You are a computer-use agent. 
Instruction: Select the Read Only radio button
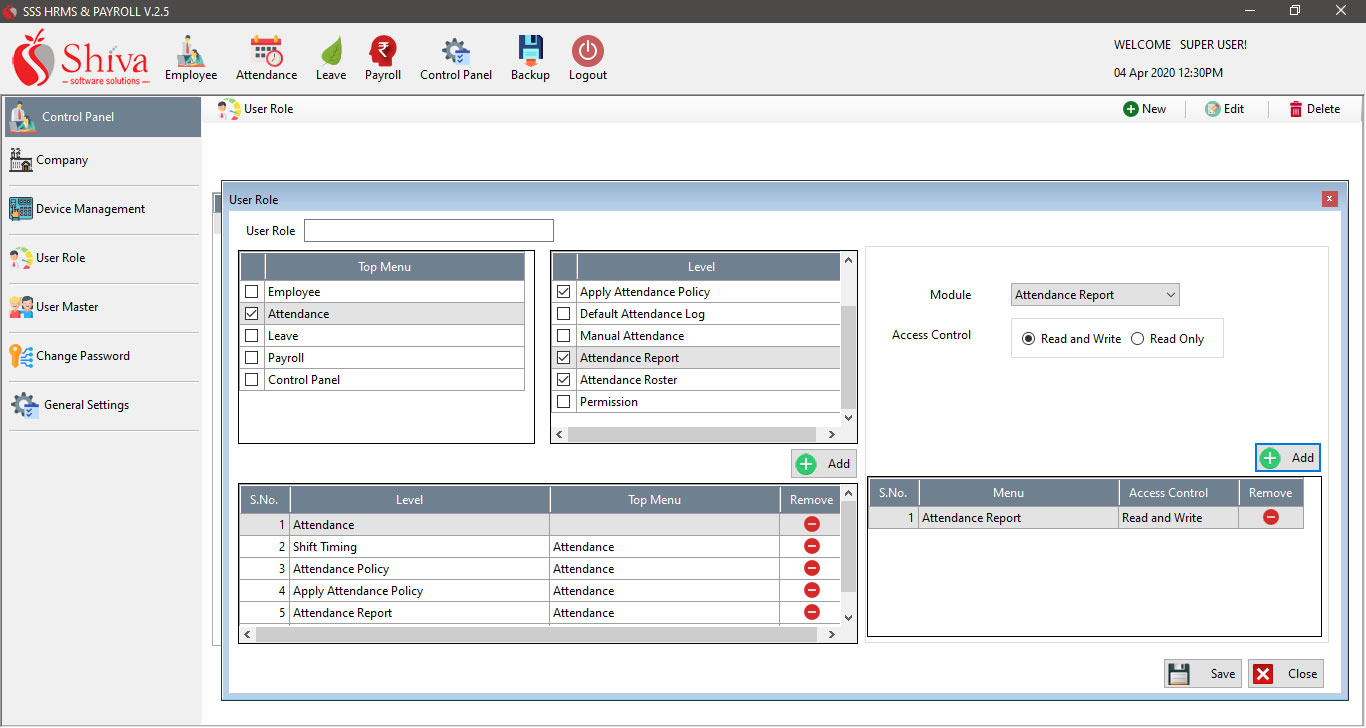pyautogui.click(x=1137, y=339)
